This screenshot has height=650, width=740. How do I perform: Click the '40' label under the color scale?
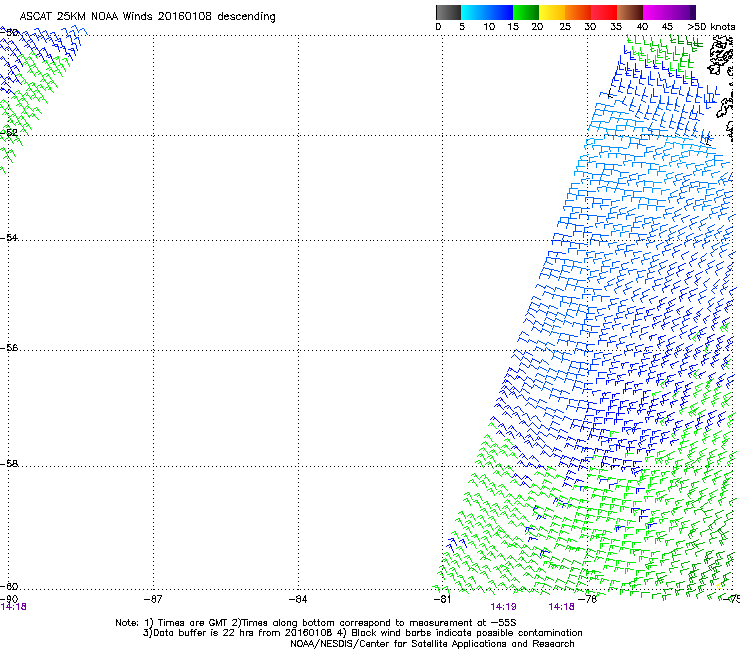[x=642, y=27]
